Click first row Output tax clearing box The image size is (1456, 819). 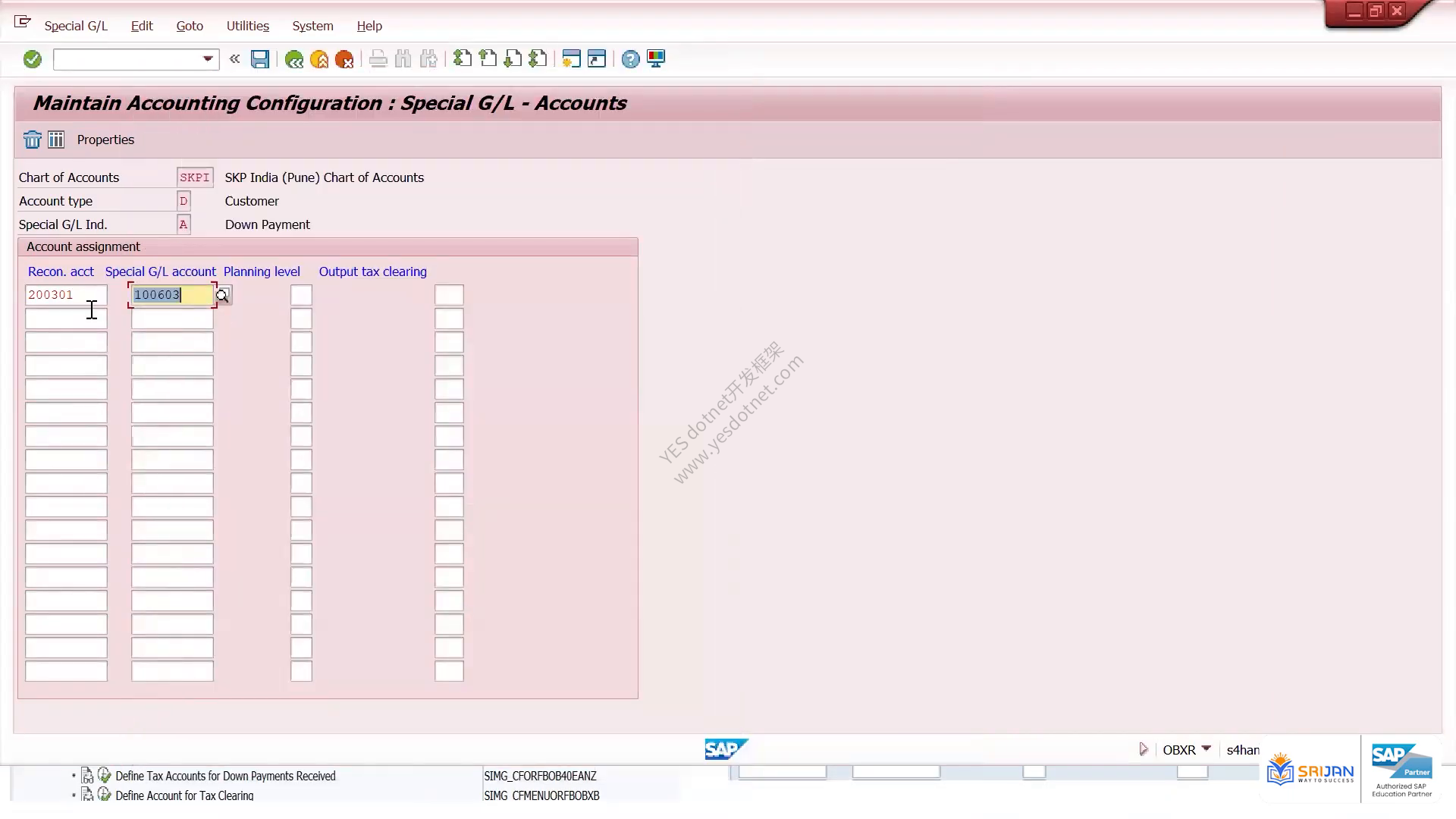449,295
